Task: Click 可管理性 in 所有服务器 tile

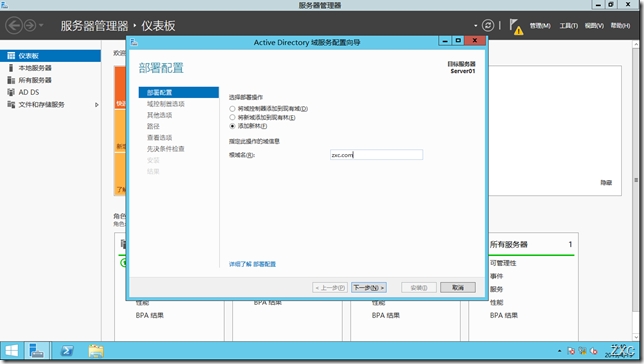Action: point(503,263)
